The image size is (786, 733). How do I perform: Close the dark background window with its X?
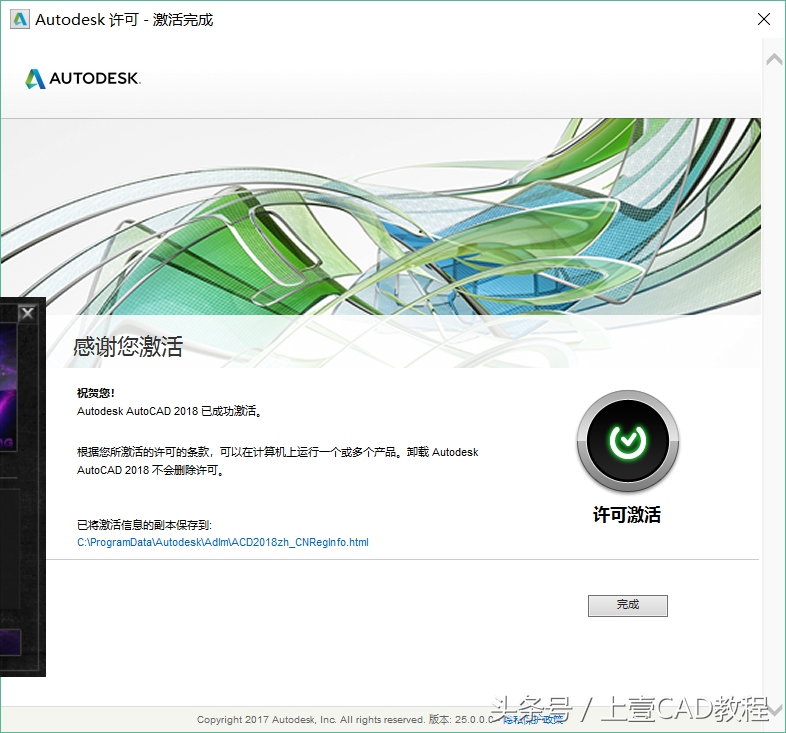coord(28,313)
